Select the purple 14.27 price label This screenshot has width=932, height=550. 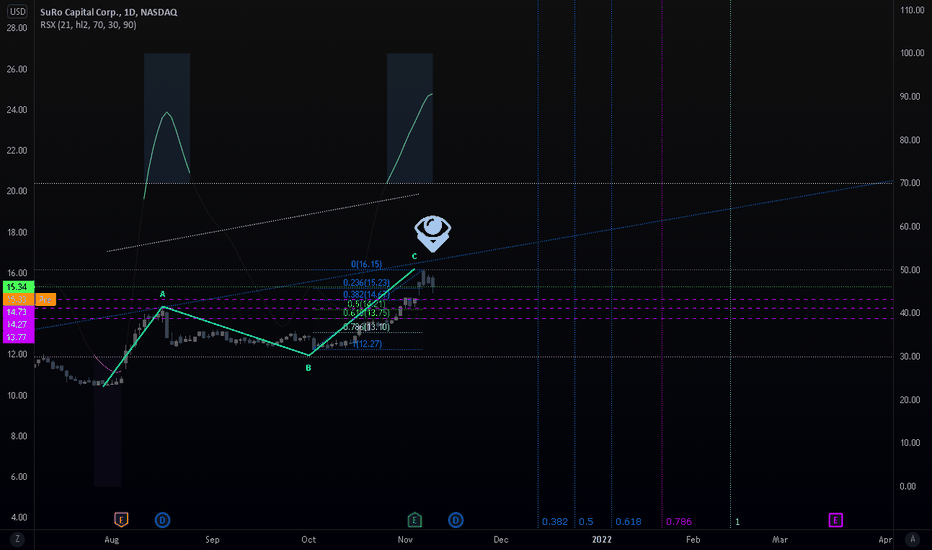coord(17,324)
